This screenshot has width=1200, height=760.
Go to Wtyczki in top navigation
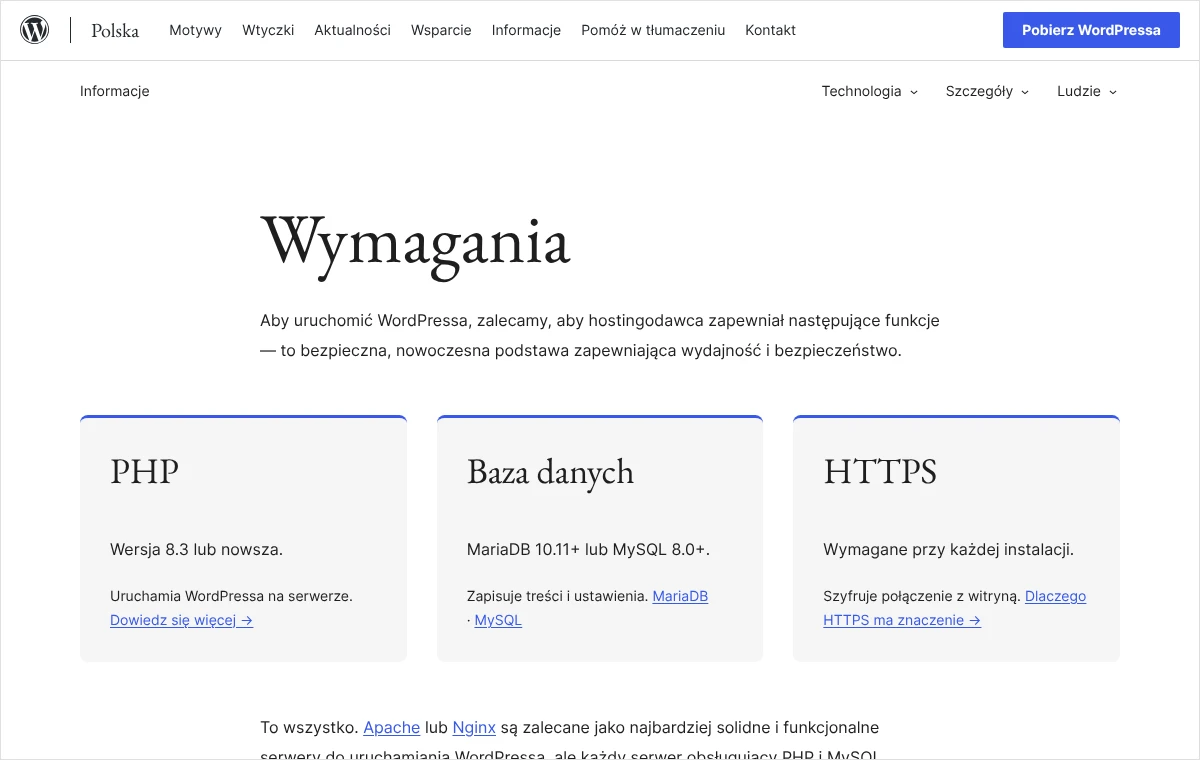click(x=268, y=30)
